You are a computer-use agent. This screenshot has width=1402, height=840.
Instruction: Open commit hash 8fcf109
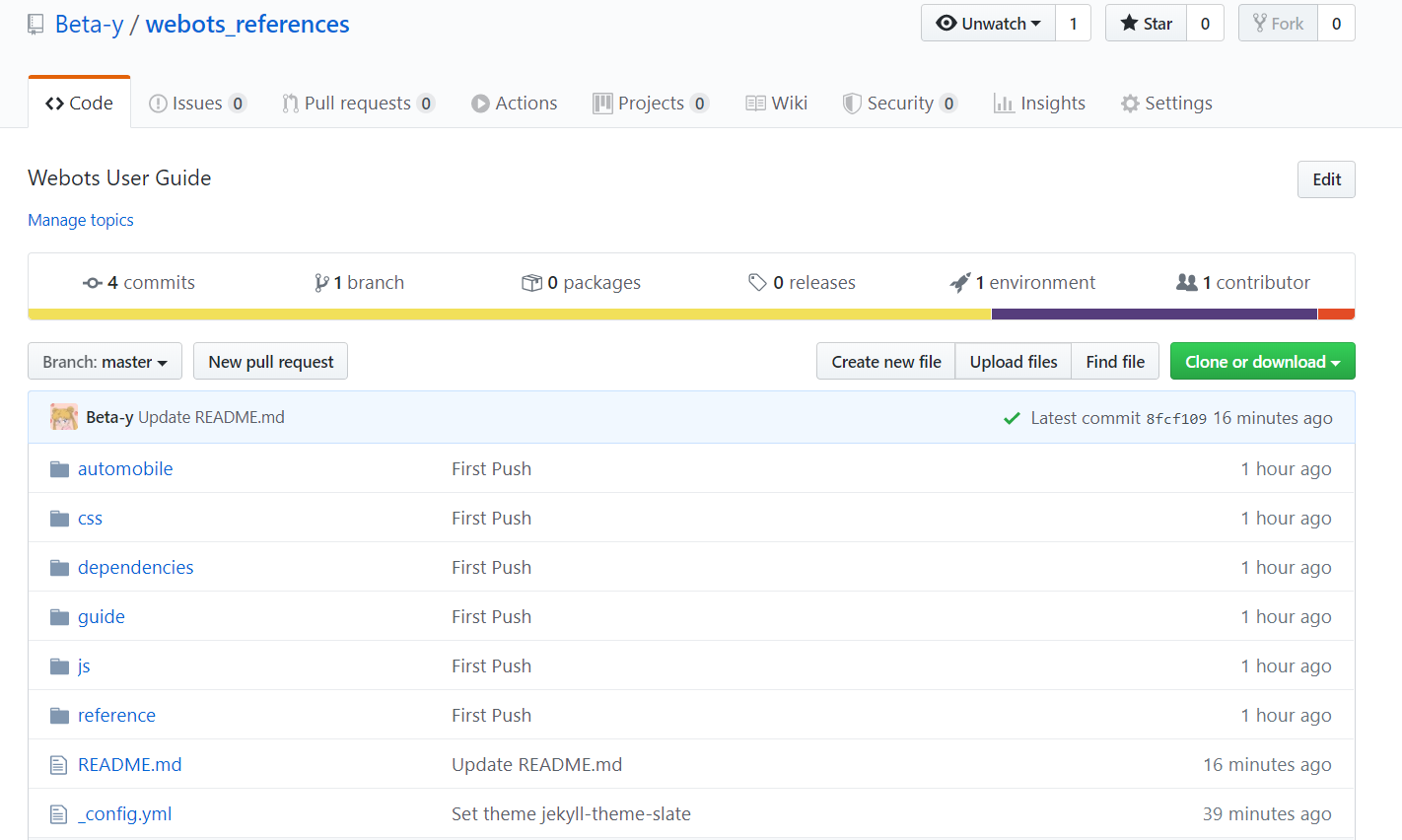1176,419
